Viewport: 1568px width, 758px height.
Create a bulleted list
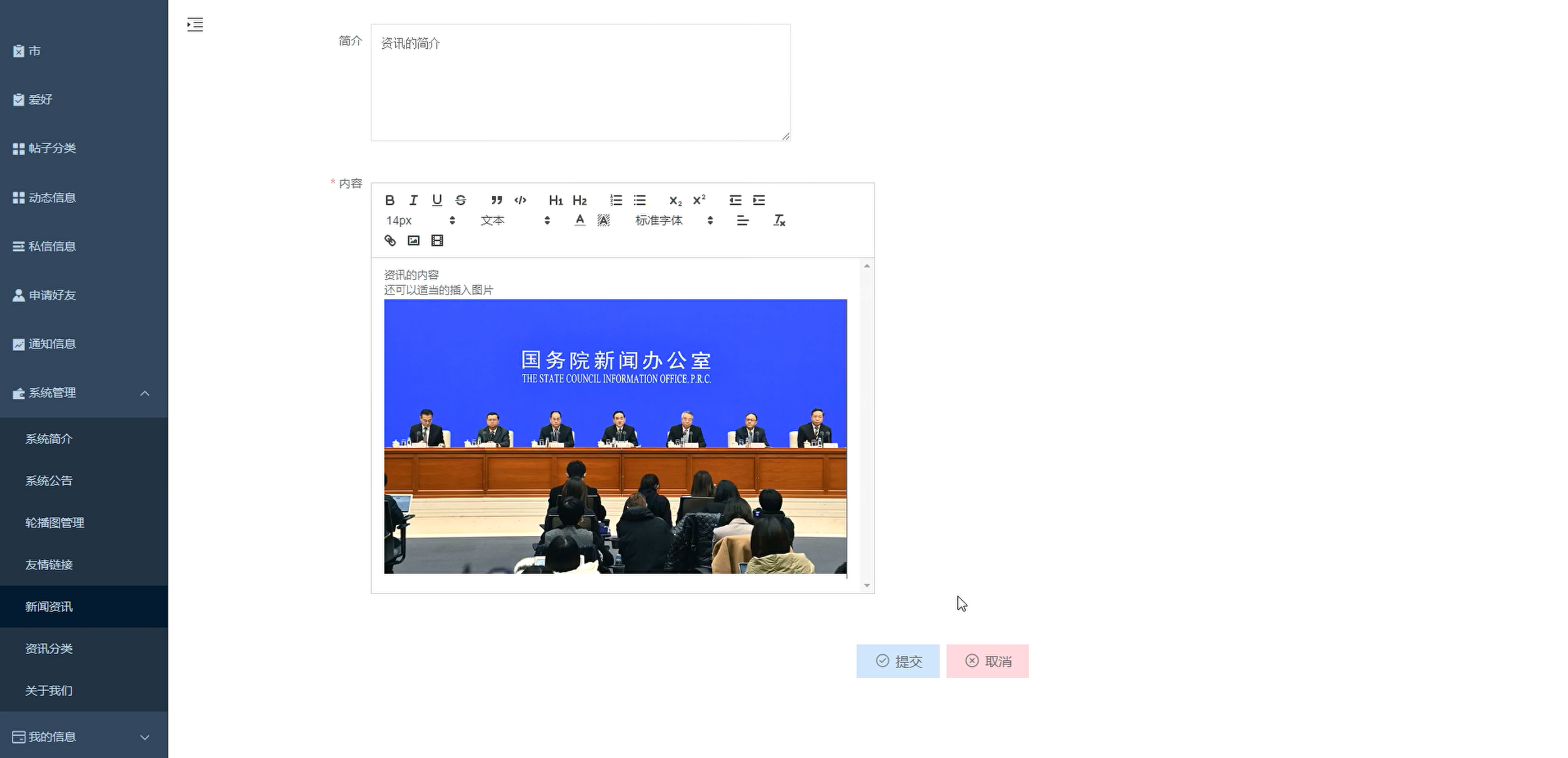tap(640, 200)
